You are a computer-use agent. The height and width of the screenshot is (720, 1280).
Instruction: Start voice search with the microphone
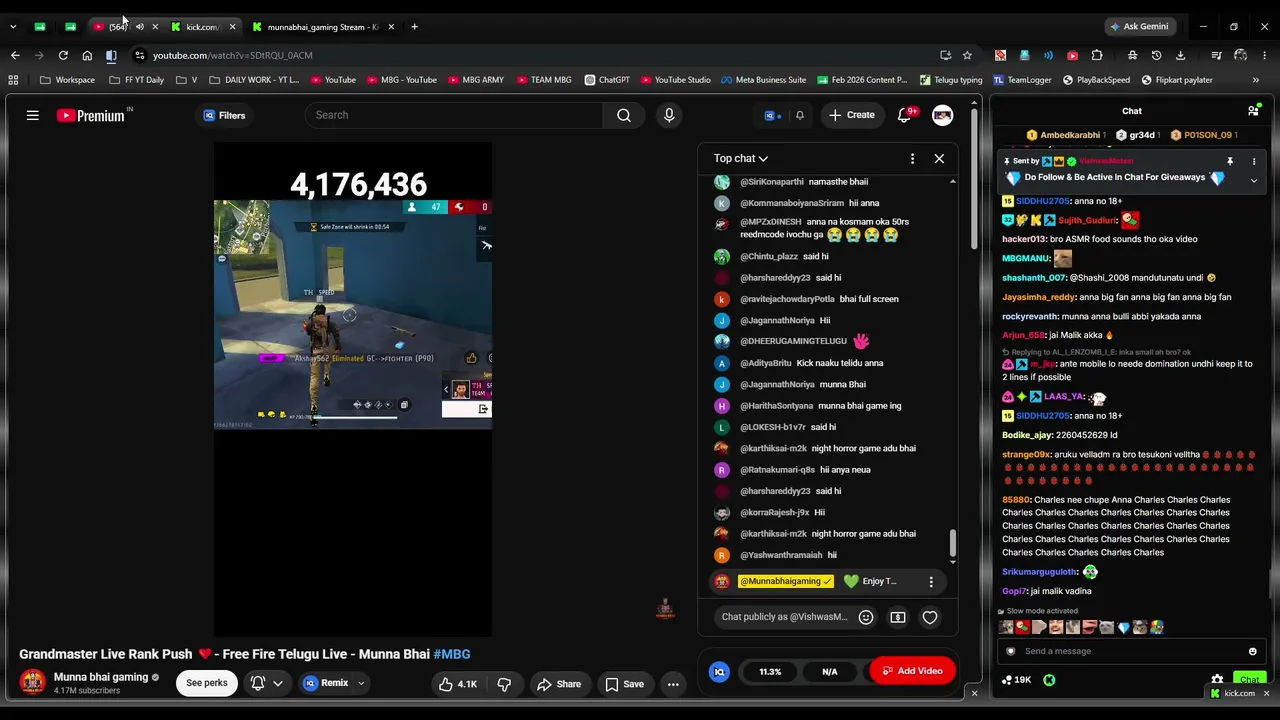(669, 115)
